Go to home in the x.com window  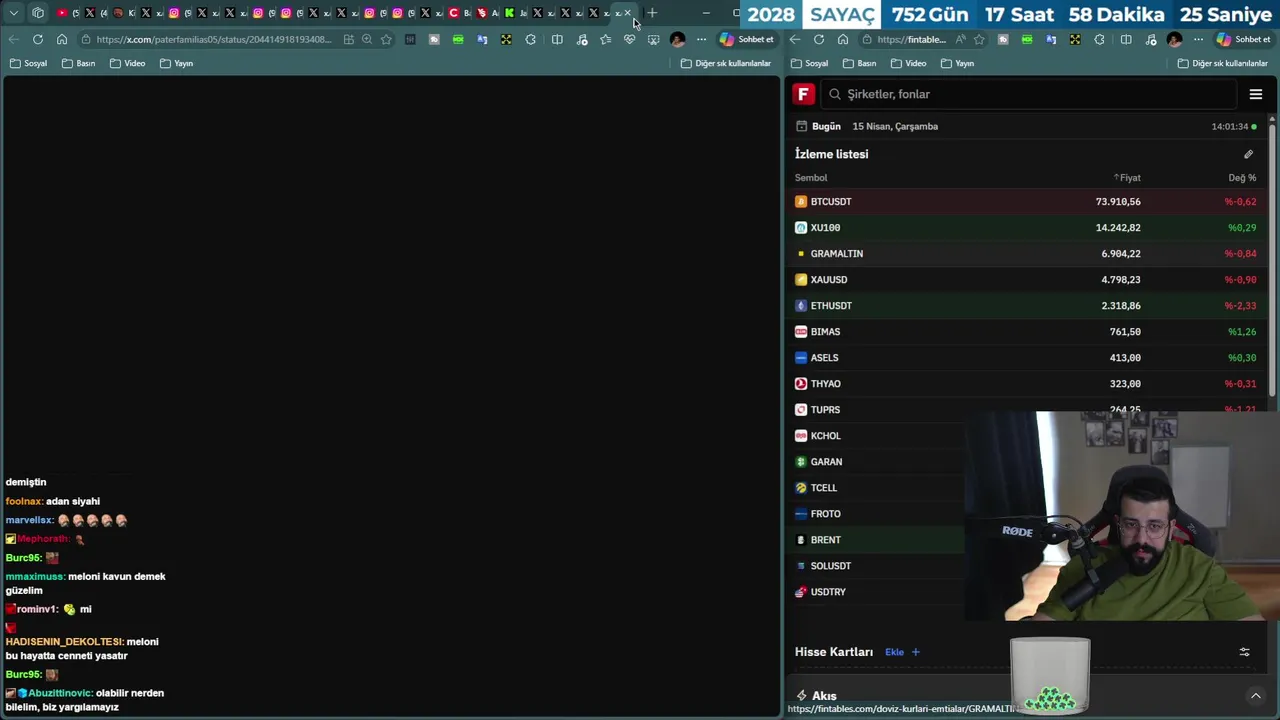[x=61, y=39]
